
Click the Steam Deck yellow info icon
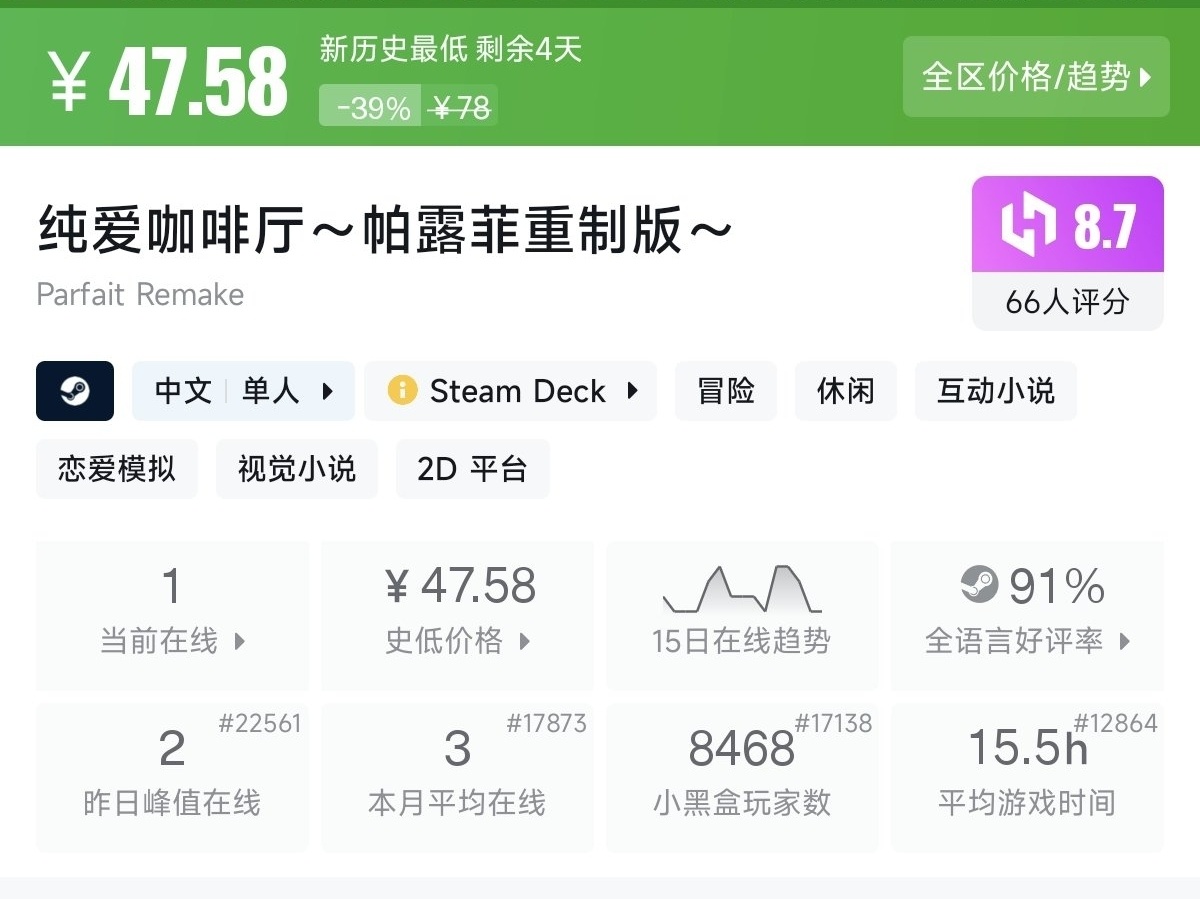point(402,390)
